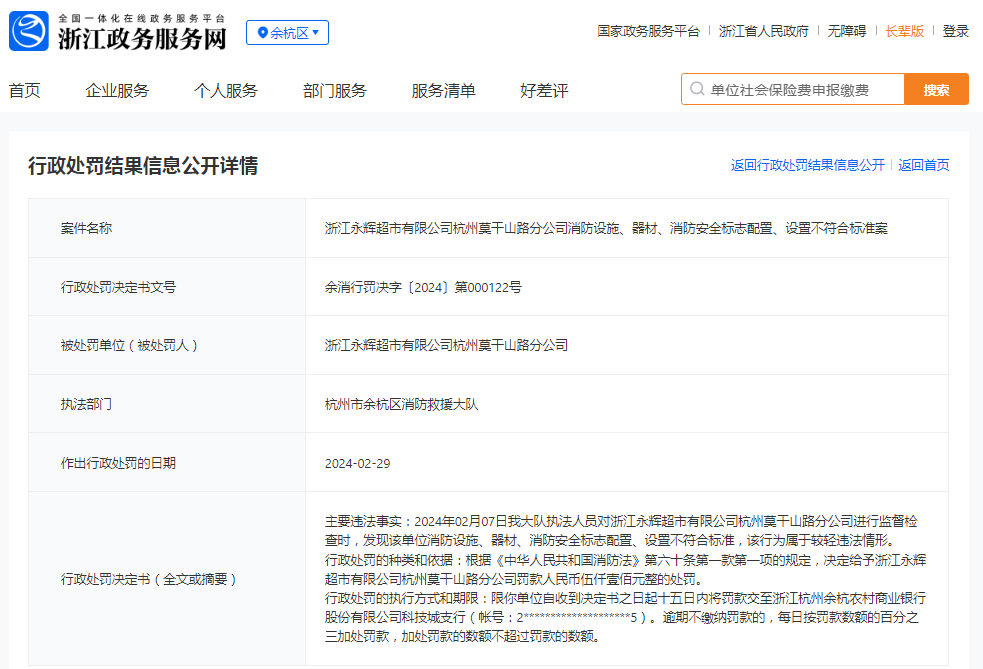Click the 无障碍 accessibility link
This screenshot has height=669, width=983.
pyautogui.click(x=846, y=31)
